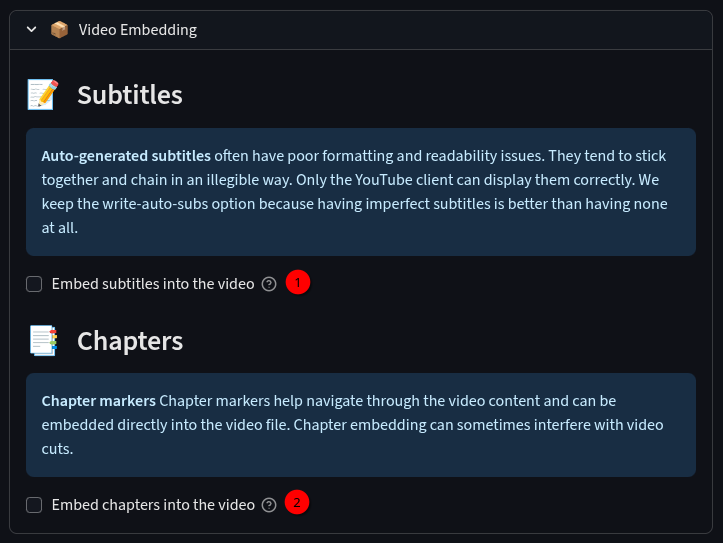Tick the Embed chapters checkbox
Viewport: 723px width, 543px height.
(x=34, y=505)
